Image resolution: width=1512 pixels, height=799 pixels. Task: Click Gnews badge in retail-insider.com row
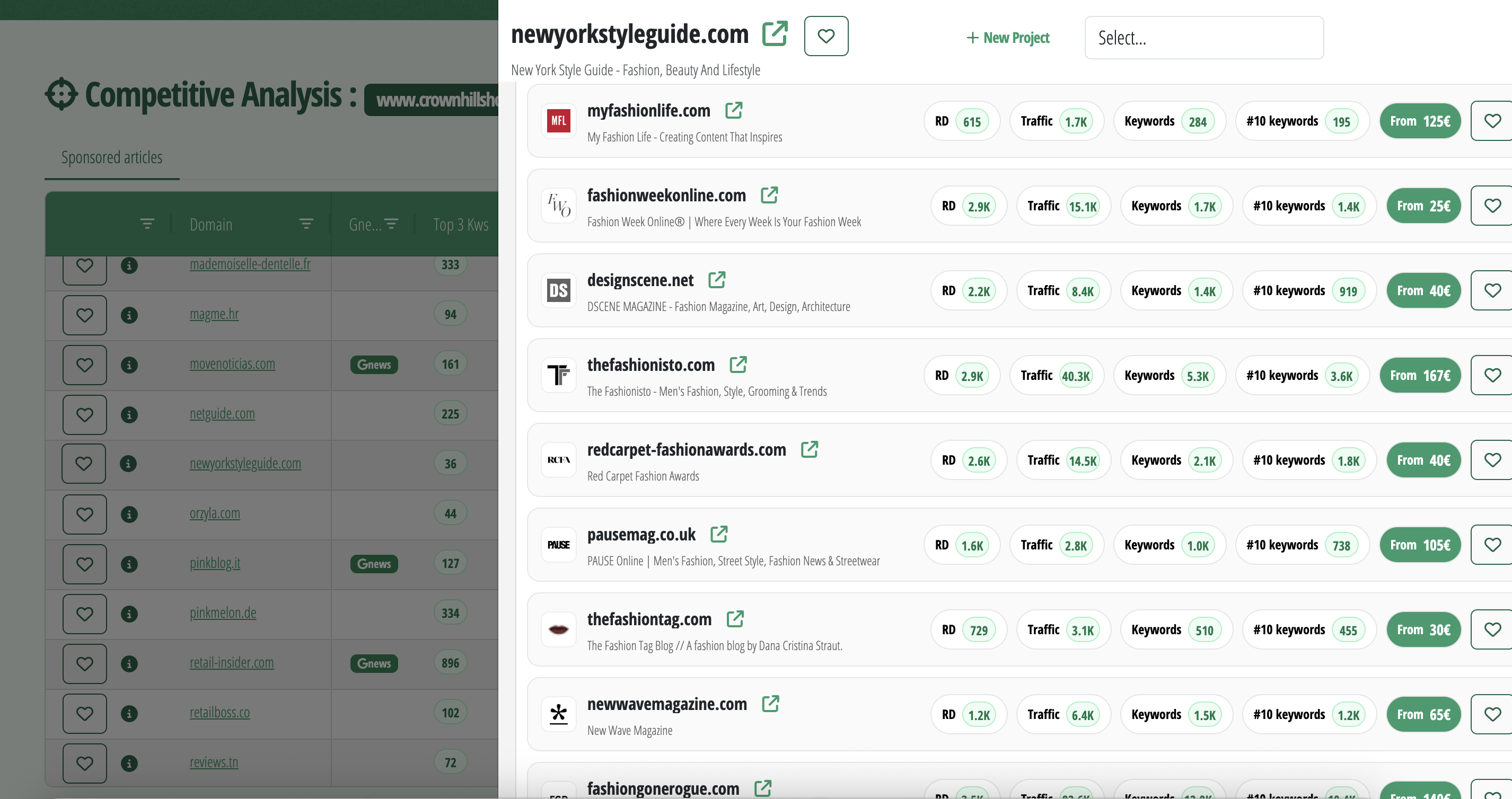pyautogui.click(x=374, y=663)
